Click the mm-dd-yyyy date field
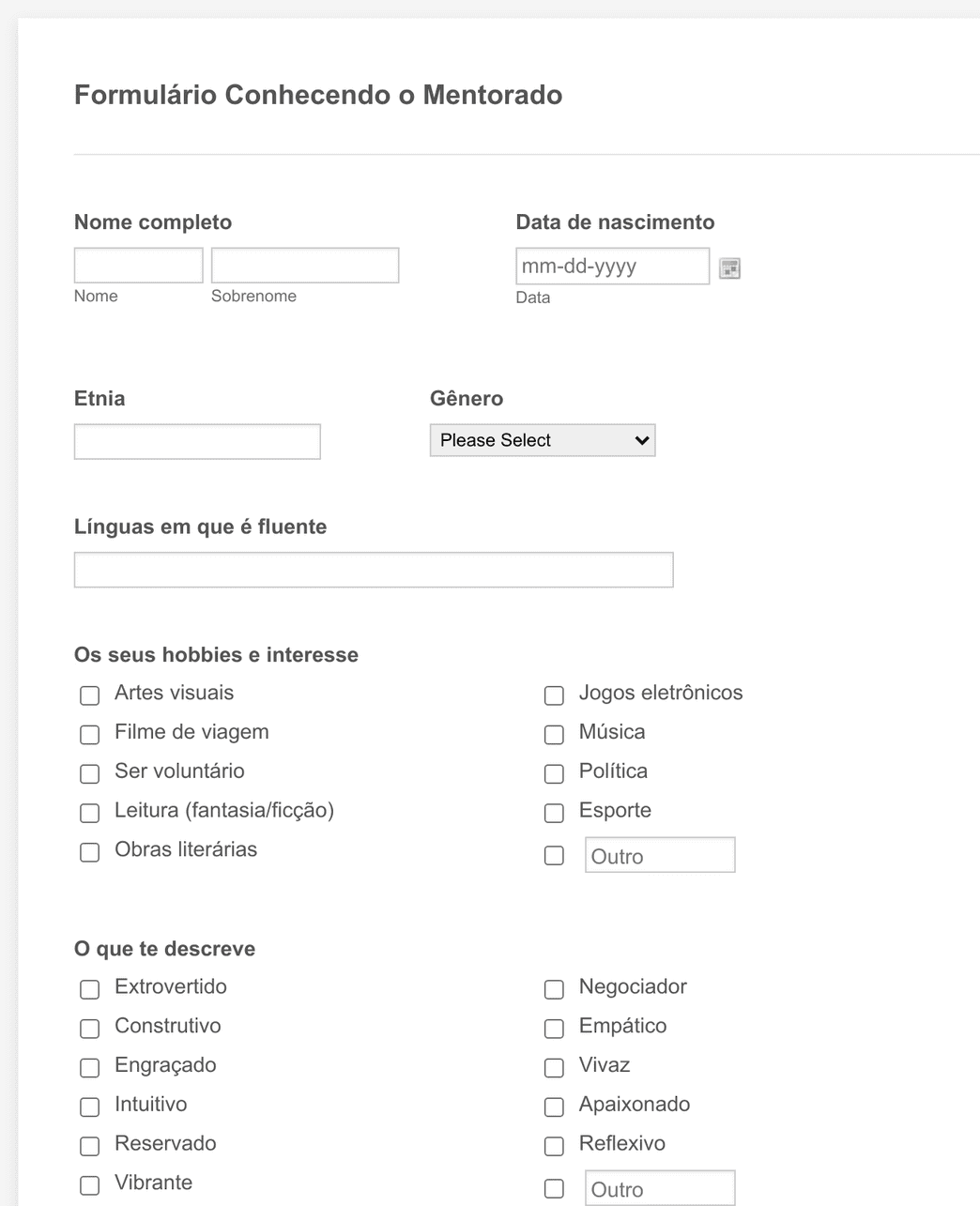980x1206 pixels. [612, 267]
